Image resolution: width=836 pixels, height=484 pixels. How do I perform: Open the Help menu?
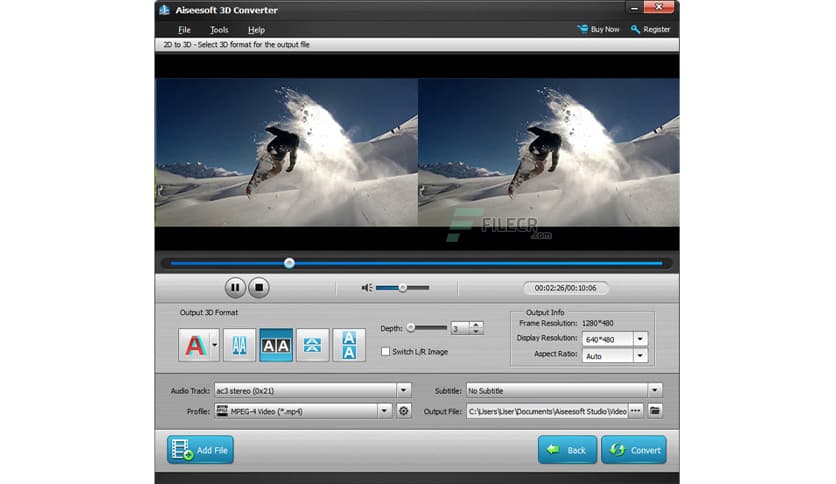point(256,30)
